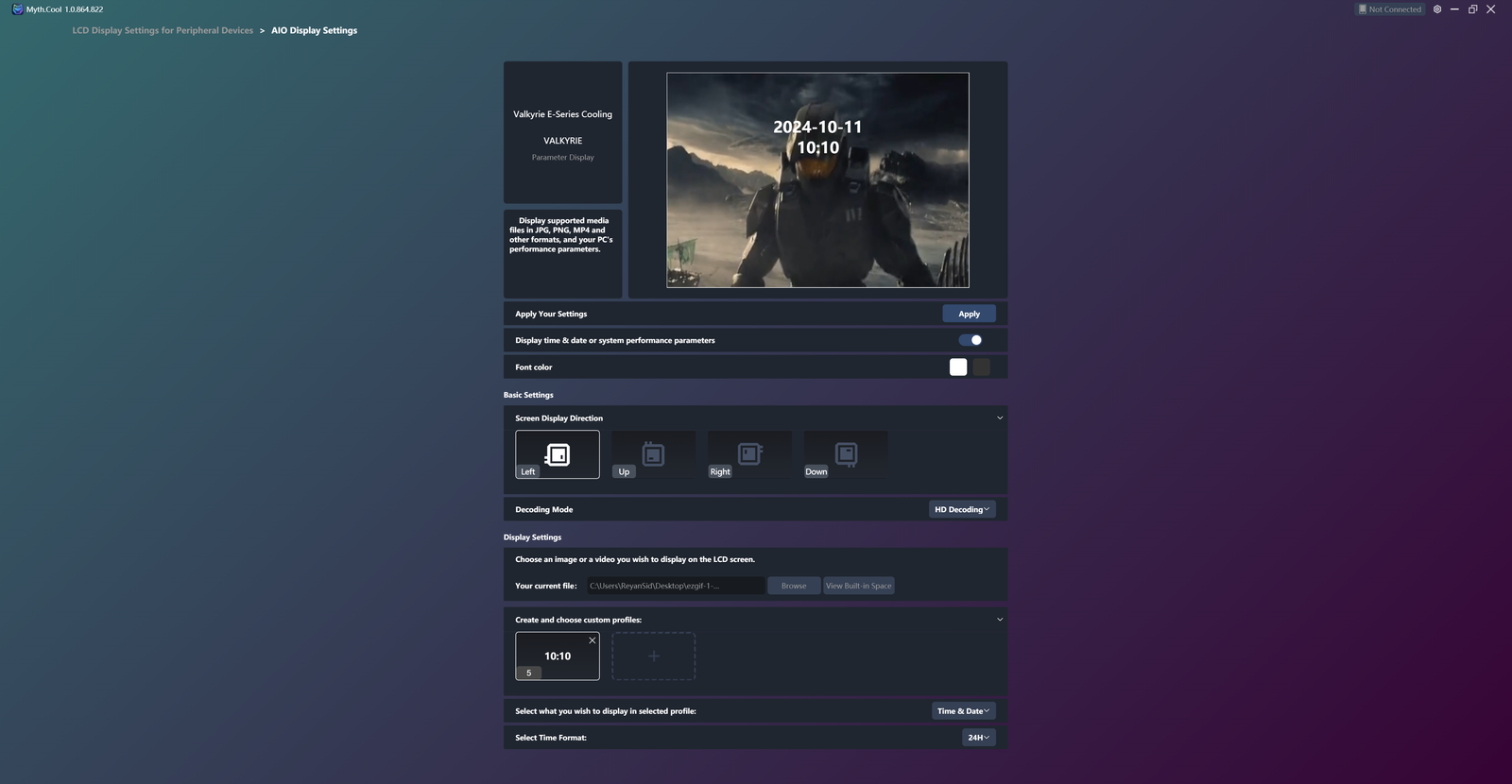Add a new custom profile with plus
Screen dimensions: 1512x784
tap(653, 656)
